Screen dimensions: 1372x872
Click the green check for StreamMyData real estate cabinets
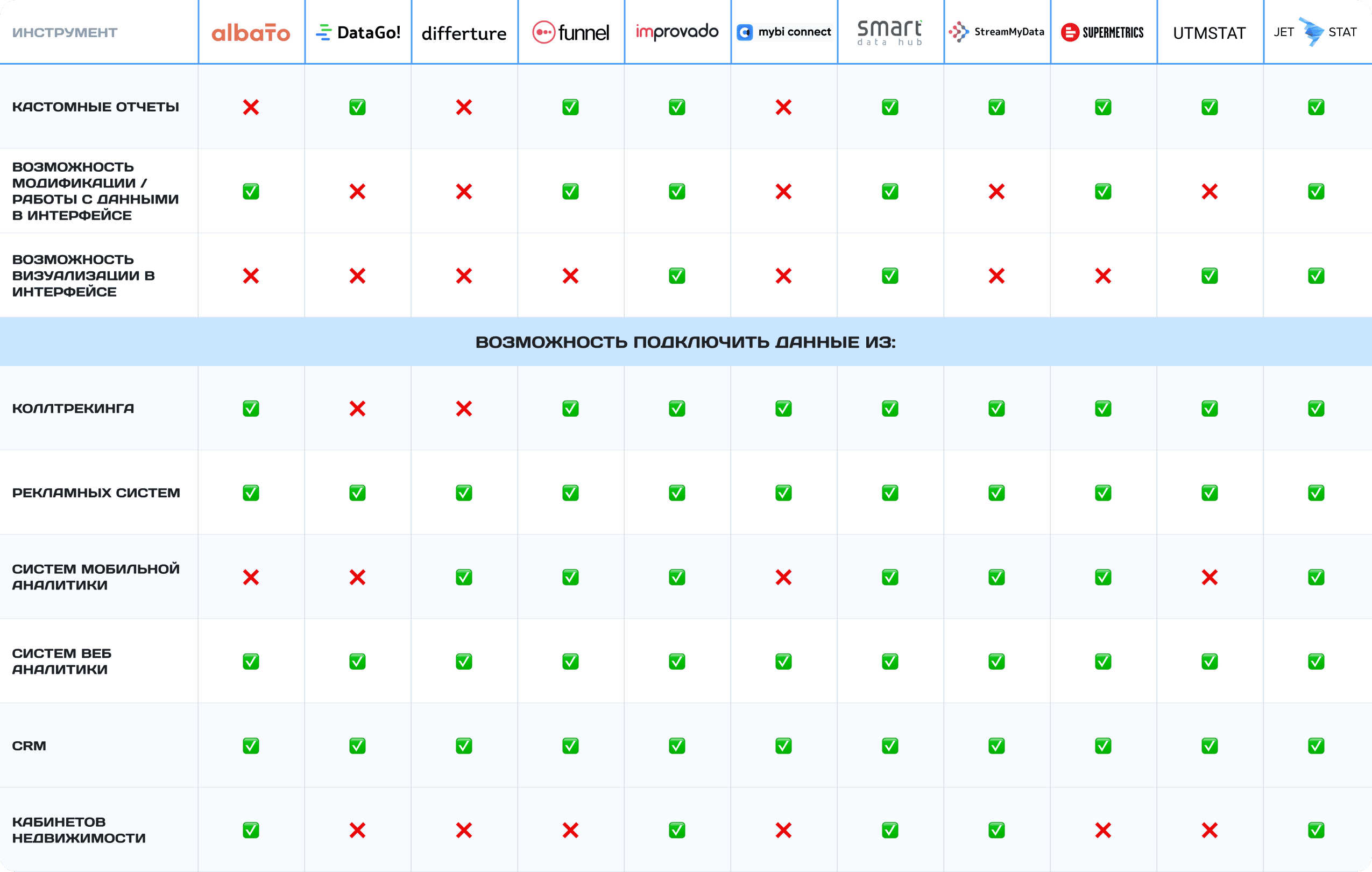coord(996,831)
